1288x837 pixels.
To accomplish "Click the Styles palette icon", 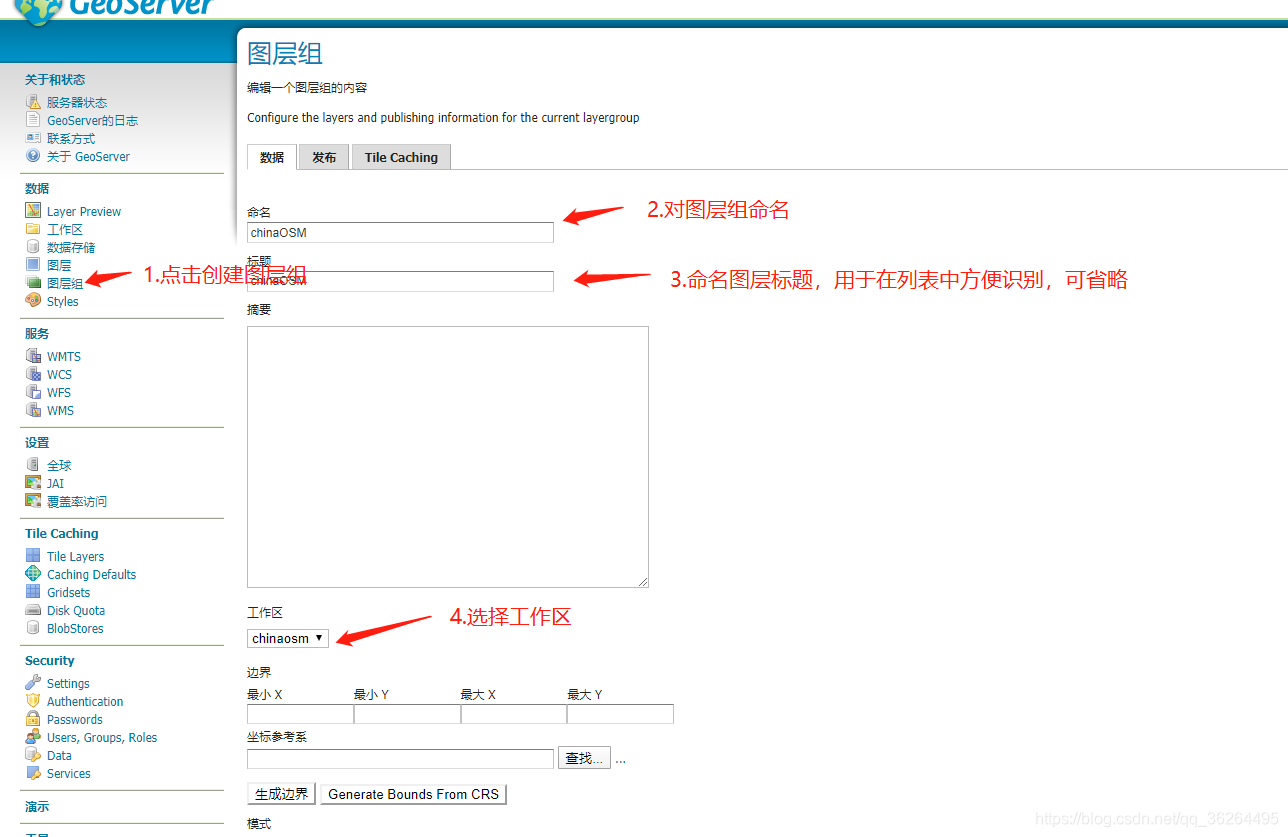I will click(x=33, y=301).
